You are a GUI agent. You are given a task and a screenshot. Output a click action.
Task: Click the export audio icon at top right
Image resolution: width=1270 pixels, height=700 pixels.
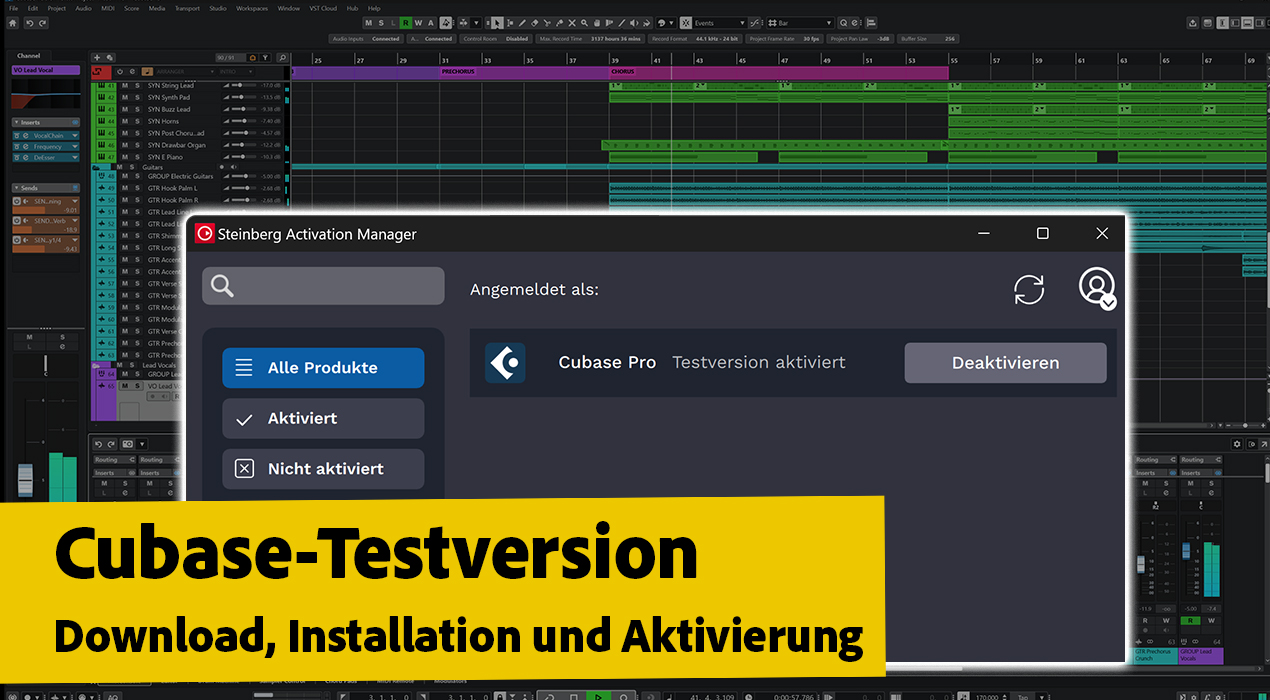point(1193,23)
